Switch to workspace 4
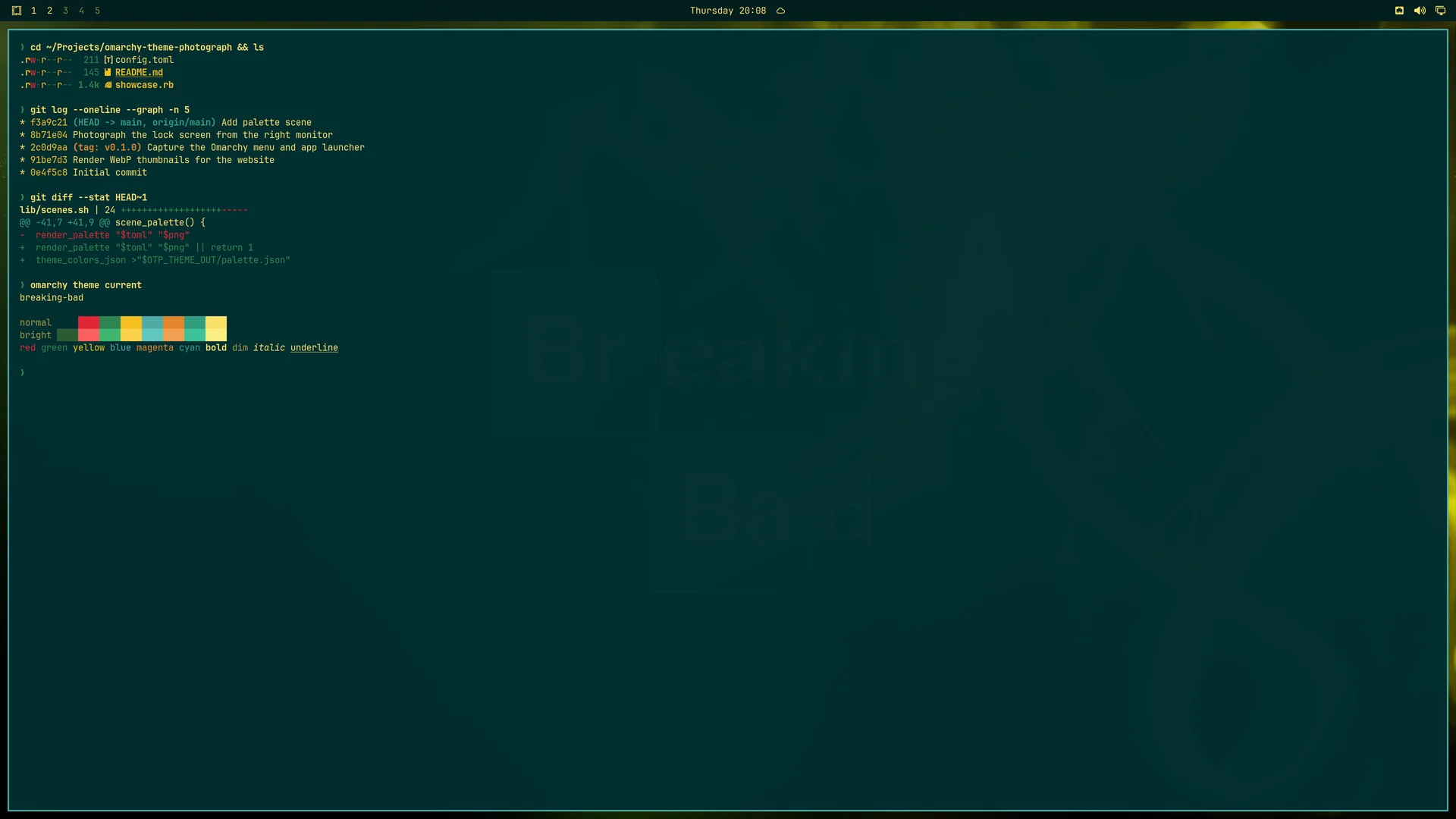Image resolution: width=1456 pixels, height=819 pixels. point(81,11)
